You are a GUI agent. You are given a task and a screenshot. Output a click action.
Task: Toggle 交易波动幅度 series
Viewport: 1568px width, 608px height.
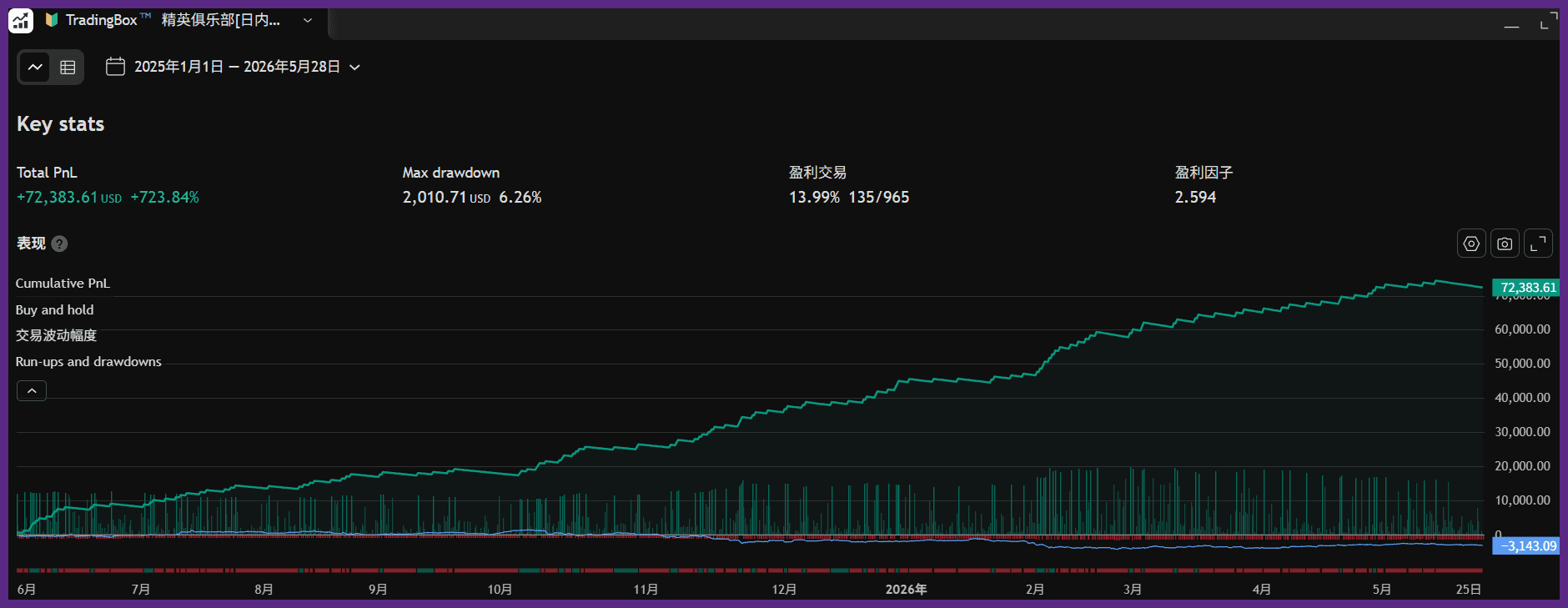point(56,335)
